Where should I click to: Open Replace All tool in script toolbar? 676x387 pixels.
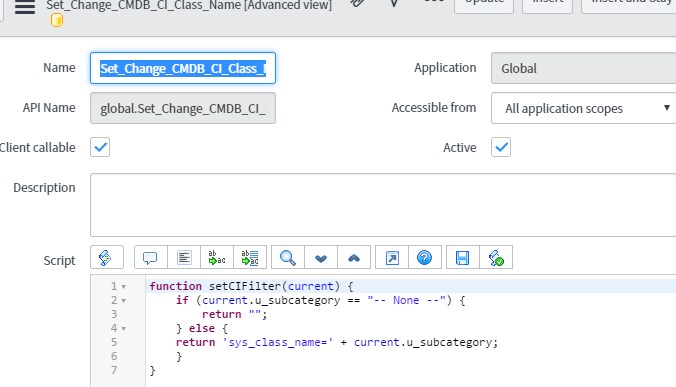pos(250,257)
